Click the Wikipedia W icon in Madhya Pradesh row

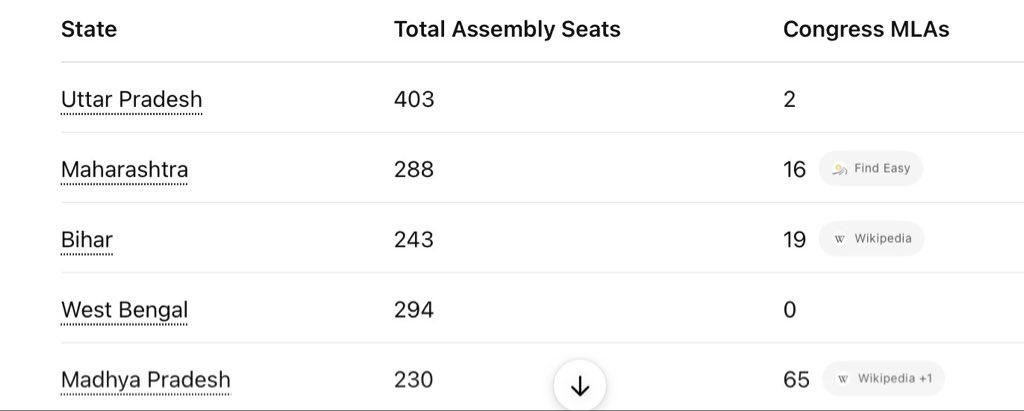pos(843,379)
